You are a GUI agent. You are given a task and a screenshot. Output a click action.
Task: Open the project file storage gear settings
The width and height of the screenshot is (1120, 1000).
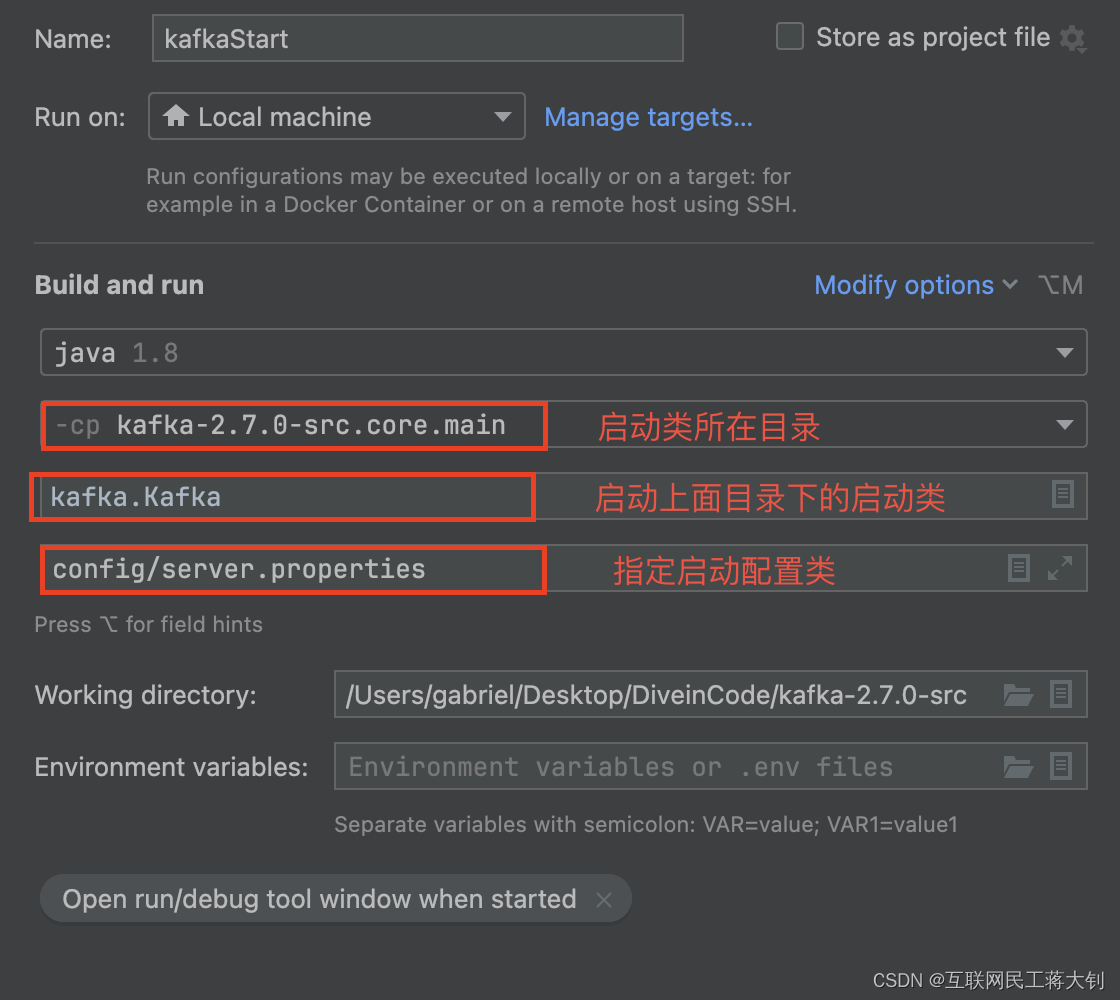(1073, 39)
